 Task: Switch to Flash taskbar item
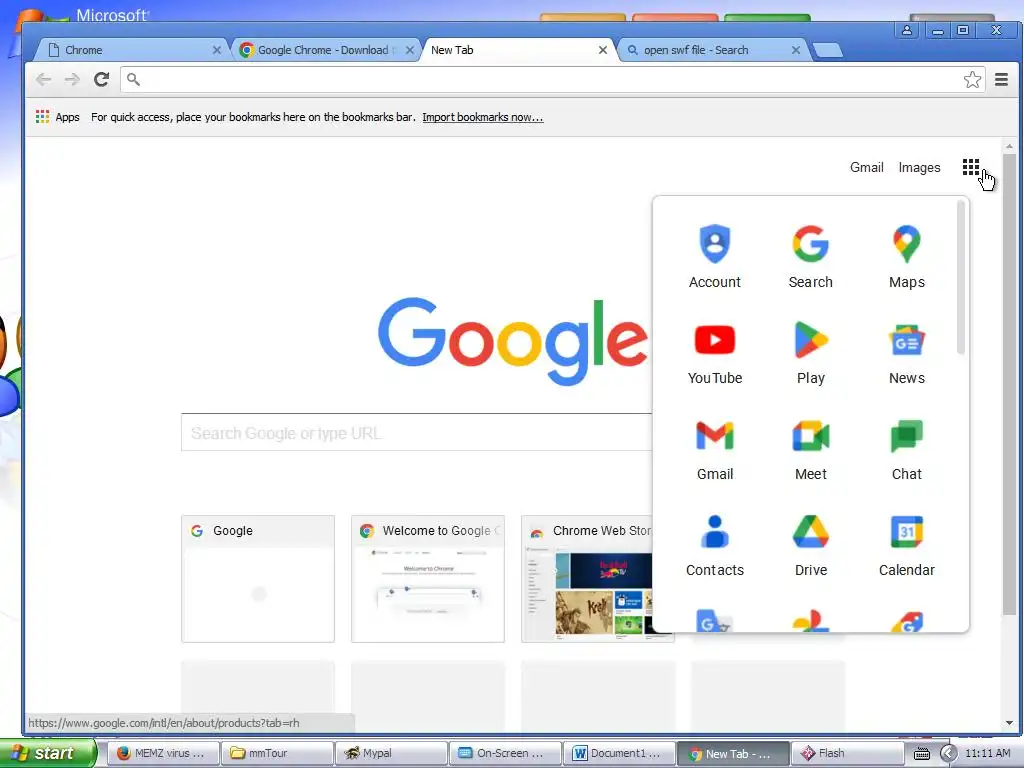pyautogui.click(x=847, y=753)
